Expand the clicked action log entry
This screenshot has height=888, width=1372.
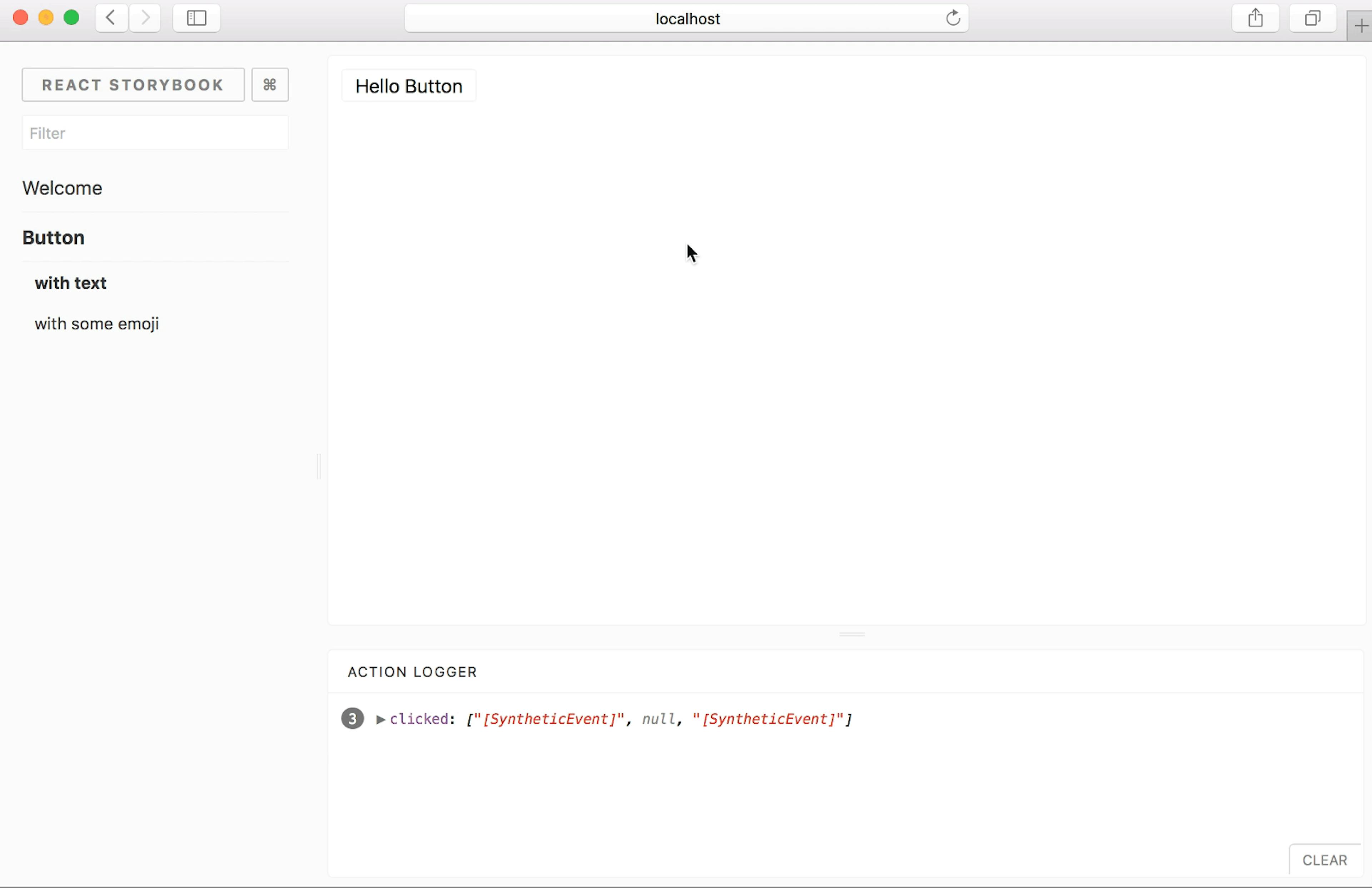tap(380, 719)
